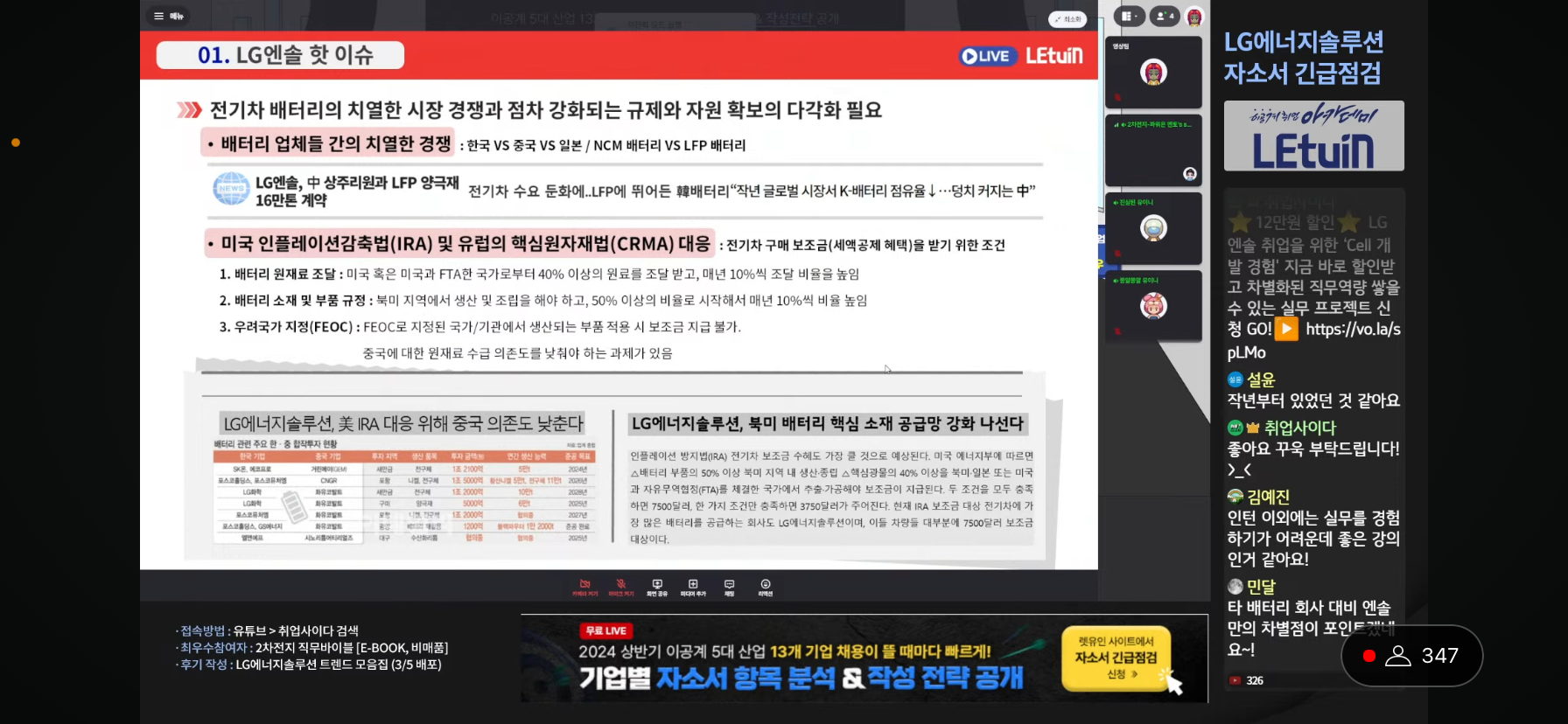1568x724 pixels.
Task: Click the footer text 유튜브 > 취업사이다 검색
Action: (296, 630)
